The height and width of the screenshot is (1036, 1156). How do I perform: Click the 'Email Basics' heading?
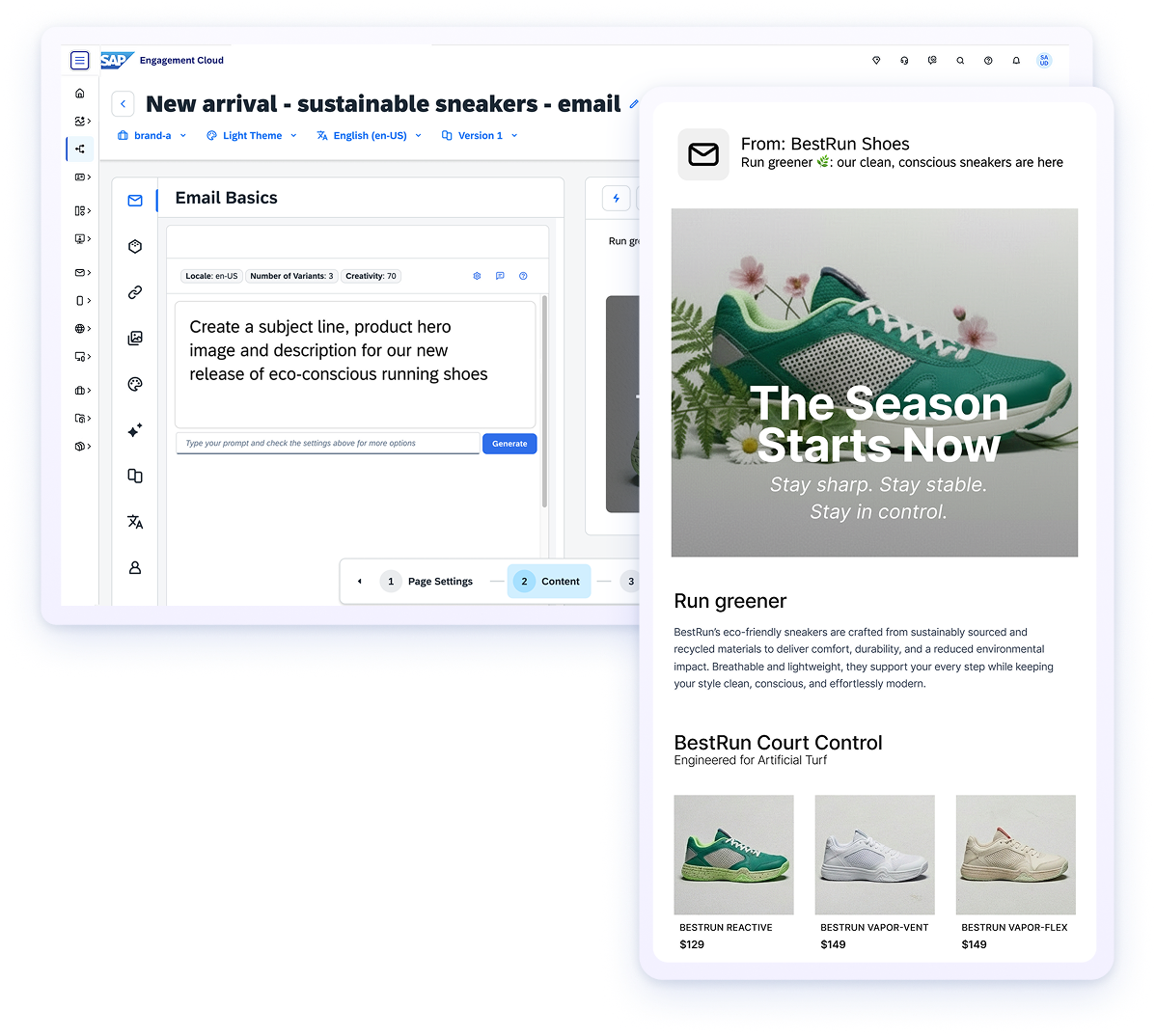[x=227, y=198]
